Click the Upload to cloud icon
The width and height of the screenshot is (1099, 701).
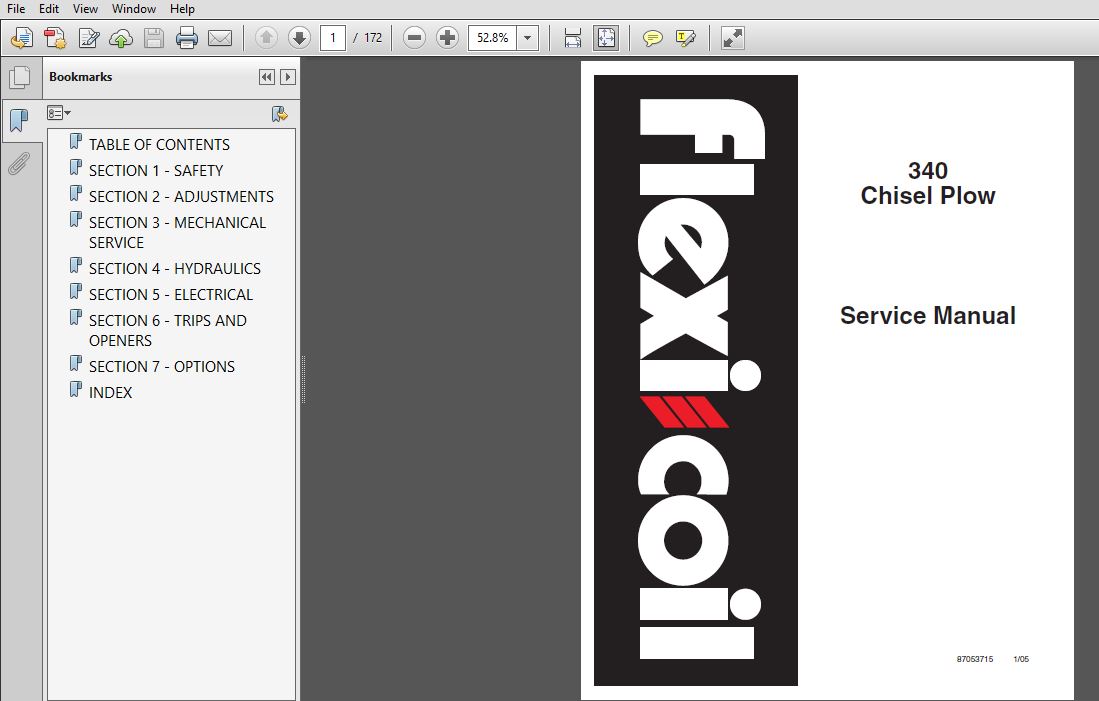coord(121,38)
